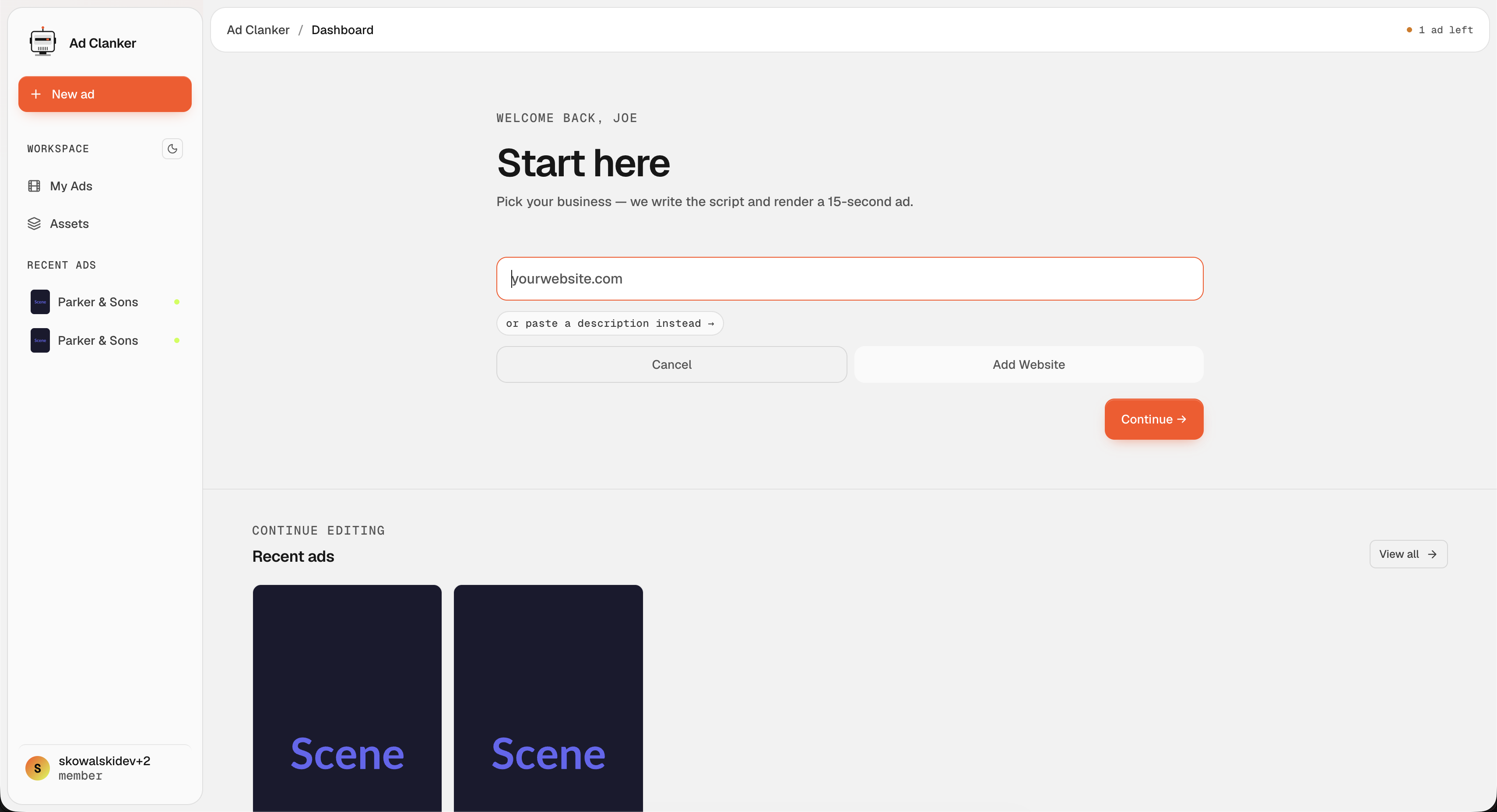Click the film strip icon beside My Ads
Viewport: 1497px width, 812px height.
click(34, 186)
